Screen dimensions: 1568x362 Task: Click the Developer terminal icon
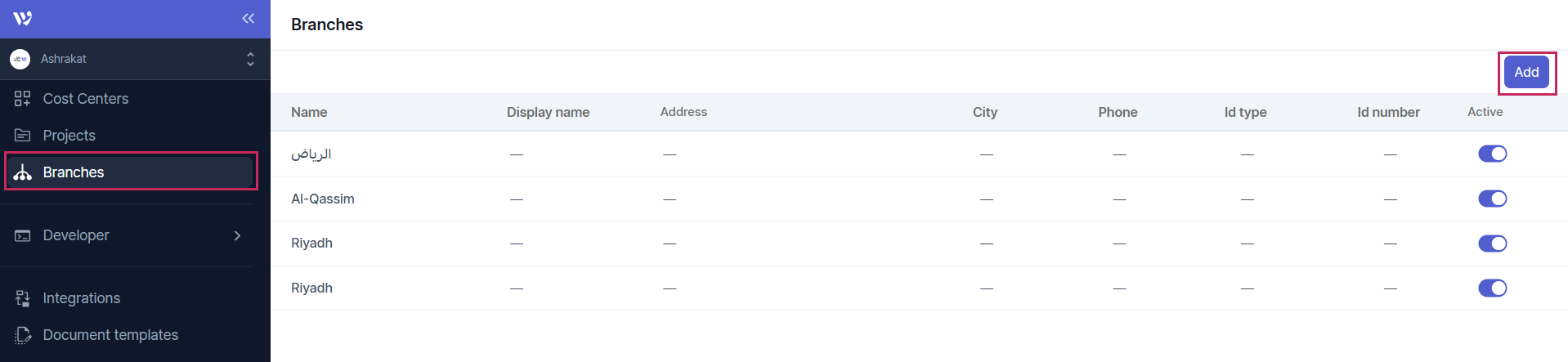click(x=23, y=235)
